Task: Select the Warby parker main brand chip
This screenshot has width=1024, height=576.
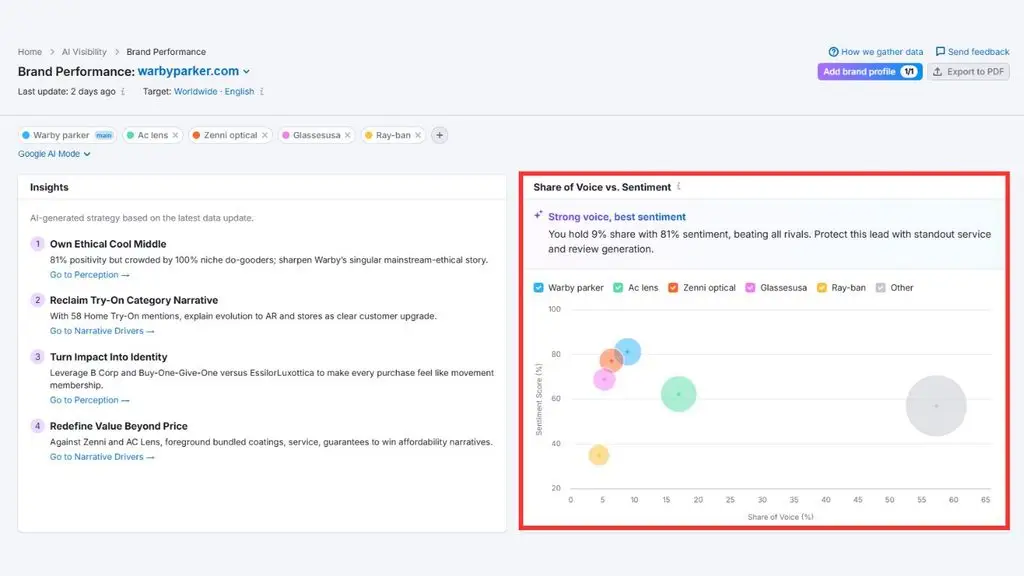Action: pyautogui.click(x=67, y=135)
